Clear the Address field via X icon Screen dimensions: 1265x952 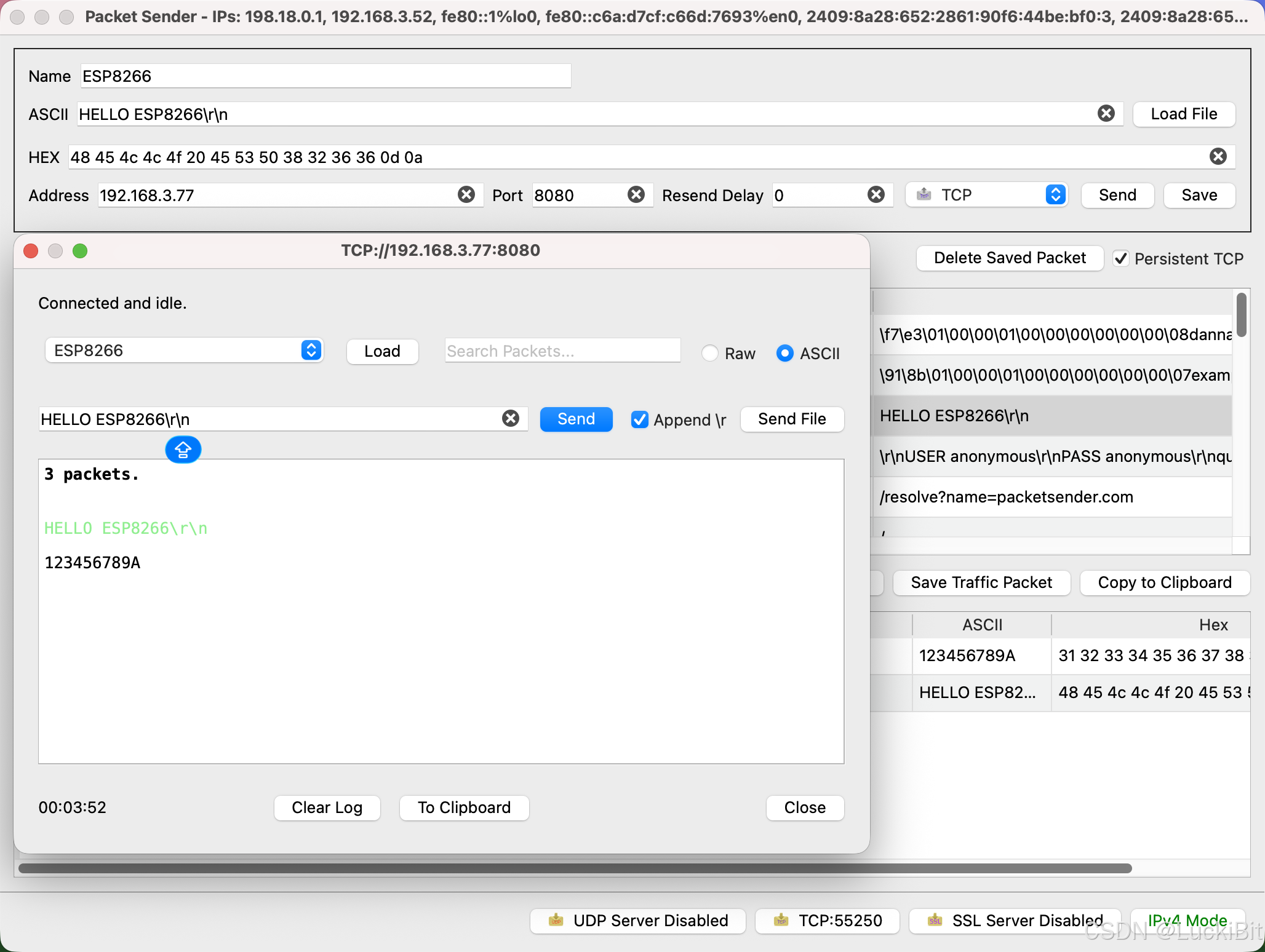point(466,195)
